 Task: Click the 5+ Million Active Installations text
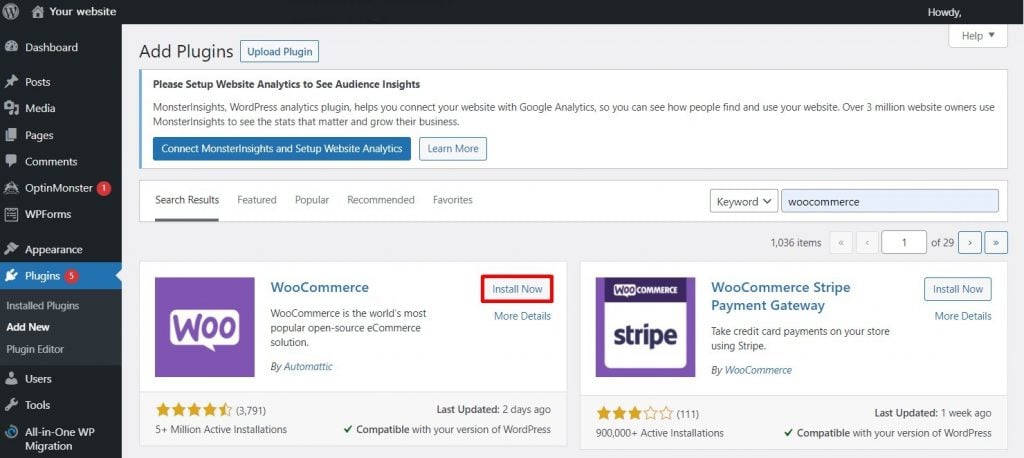(221, 429)
